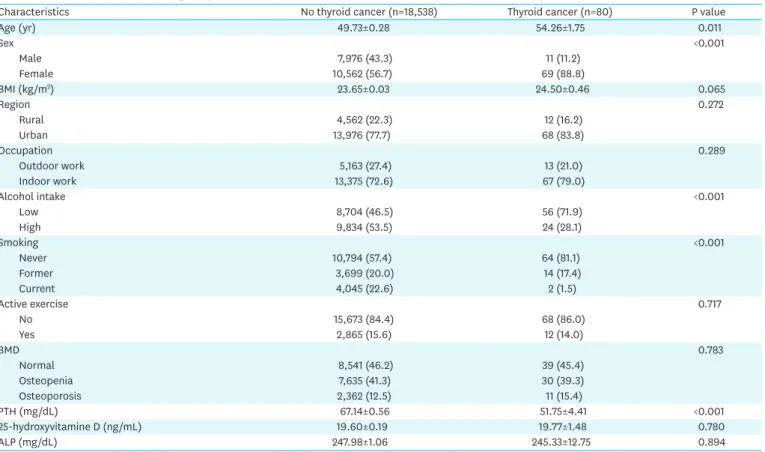Click the 'Rural' row label

point(31,120)
